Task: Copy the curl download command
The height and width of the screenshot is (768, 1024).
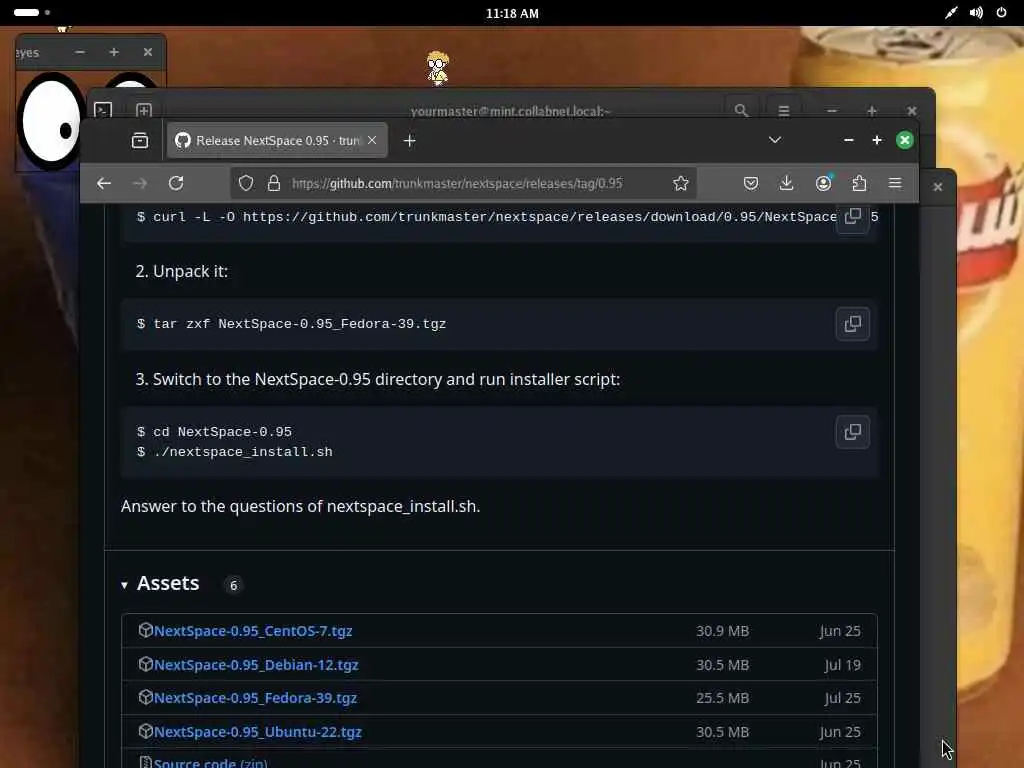Action: click(x=852, y=216)
